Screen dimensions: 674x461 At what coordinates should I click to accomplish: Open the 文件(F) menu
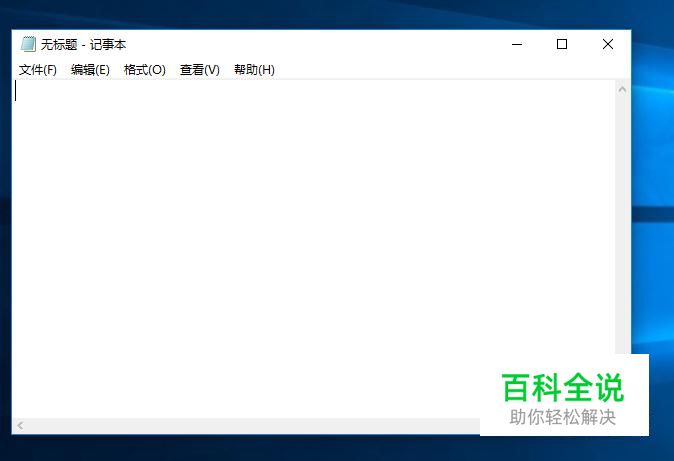pos(38,70)
